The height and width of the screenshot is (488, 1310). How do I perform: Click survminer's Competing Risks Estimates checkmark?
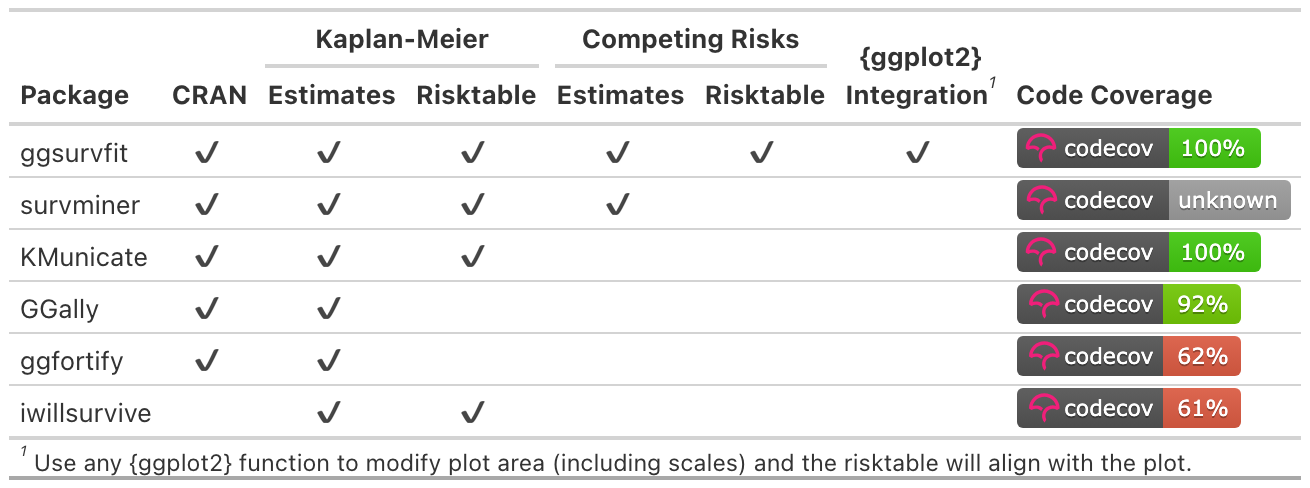point(618,205)
